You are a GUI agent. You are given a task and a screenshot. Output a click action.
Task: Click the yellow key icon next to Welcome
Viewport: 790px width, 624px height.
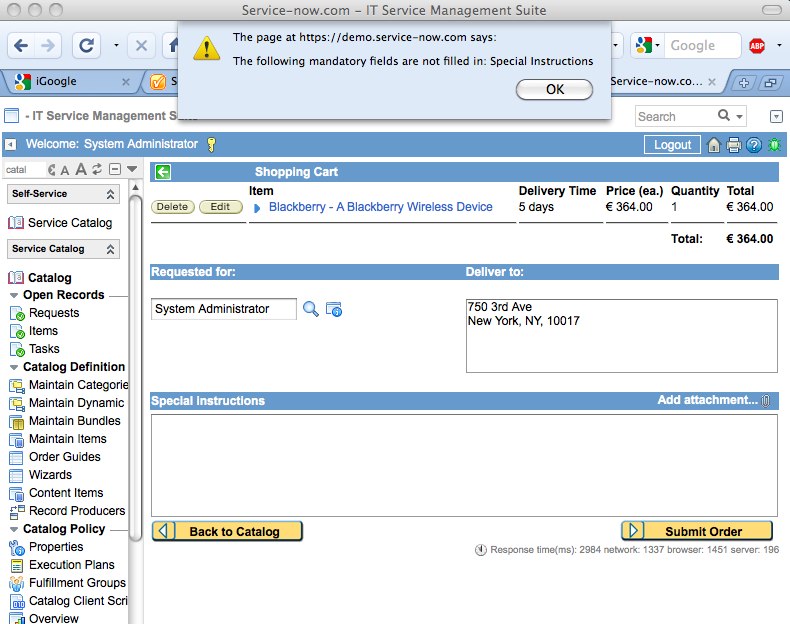[x=211, y=145]
